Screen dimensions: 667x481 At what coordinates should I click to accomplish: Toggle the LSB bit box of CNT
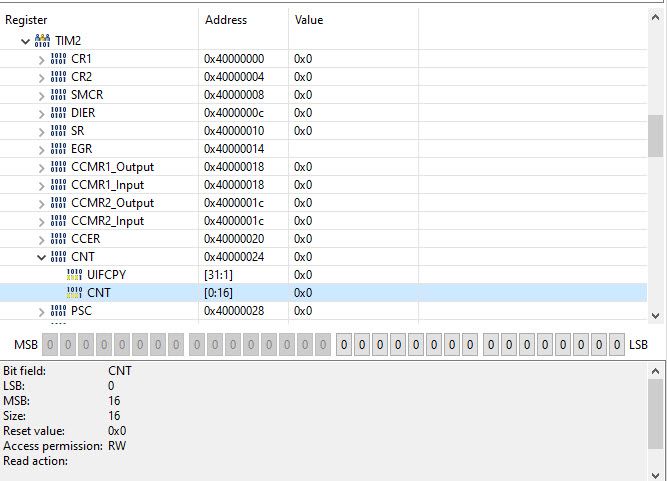(617, 345)
